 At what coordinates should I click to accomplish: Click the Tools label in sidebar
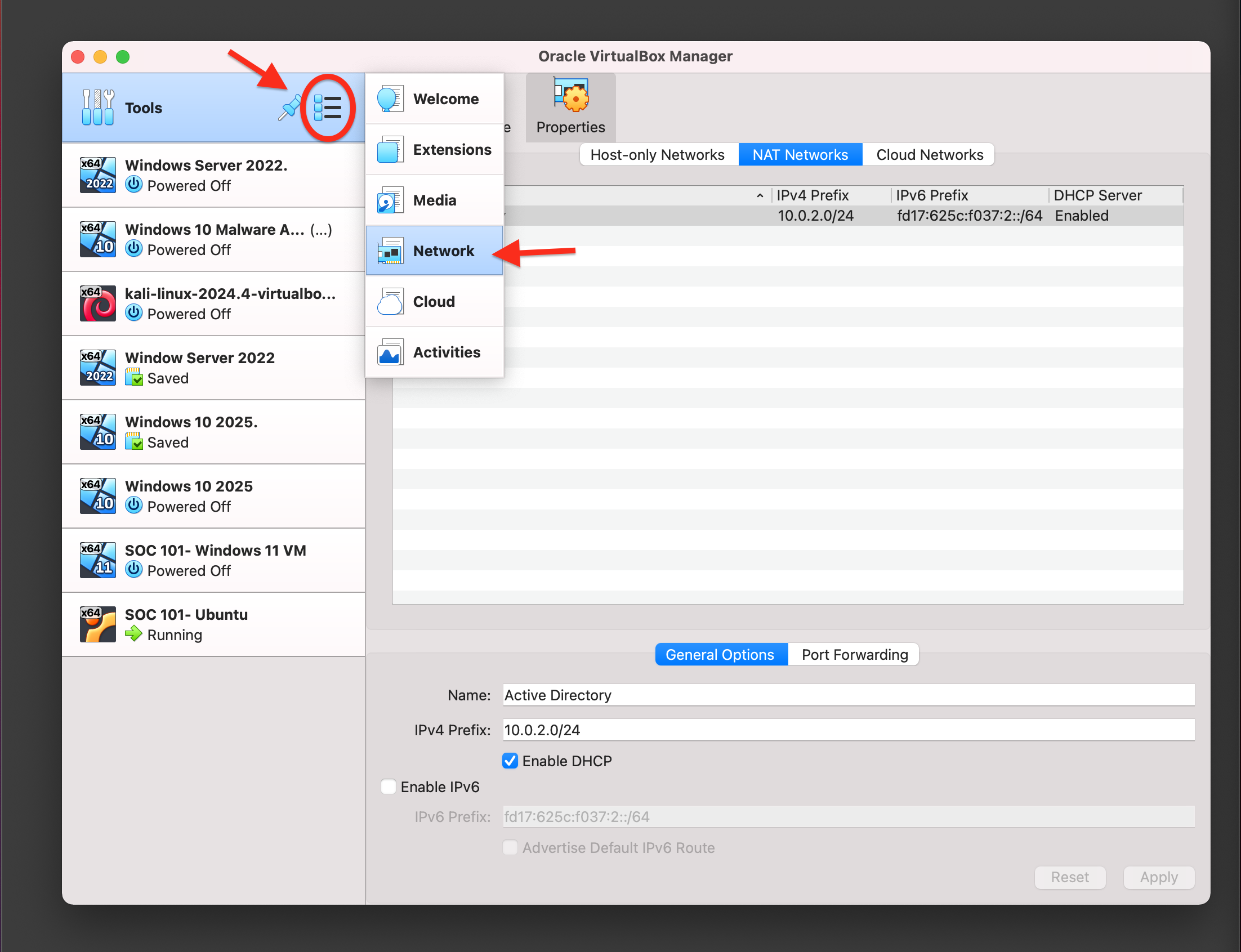pos(144,108)
